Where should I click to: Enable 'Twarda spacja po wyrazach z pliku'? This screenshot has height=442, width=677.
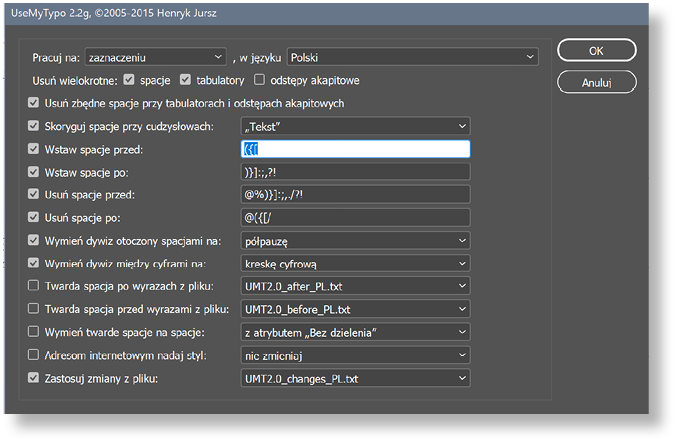point(33,285)
